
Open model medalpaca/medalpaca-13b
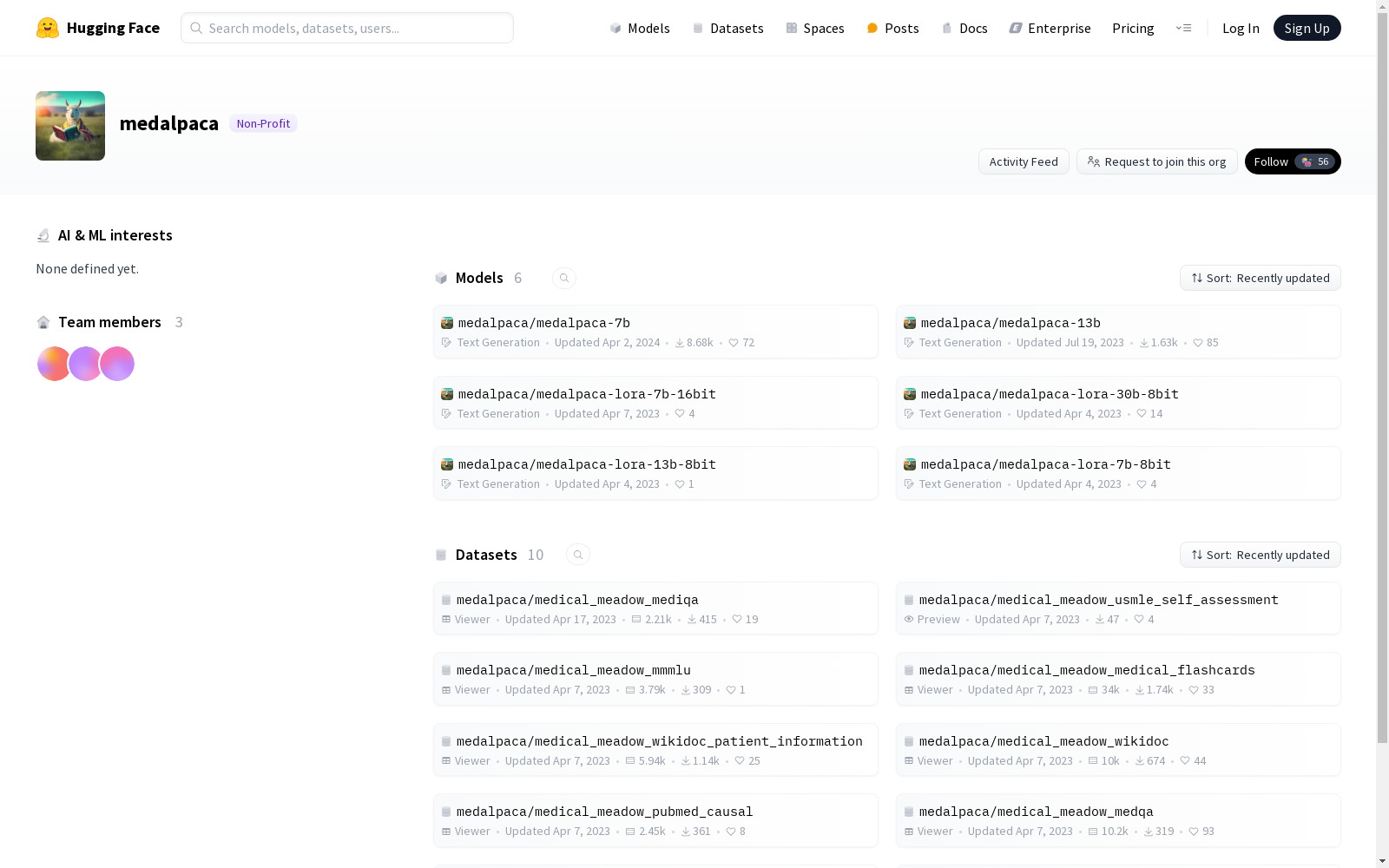click(1118, 332)
